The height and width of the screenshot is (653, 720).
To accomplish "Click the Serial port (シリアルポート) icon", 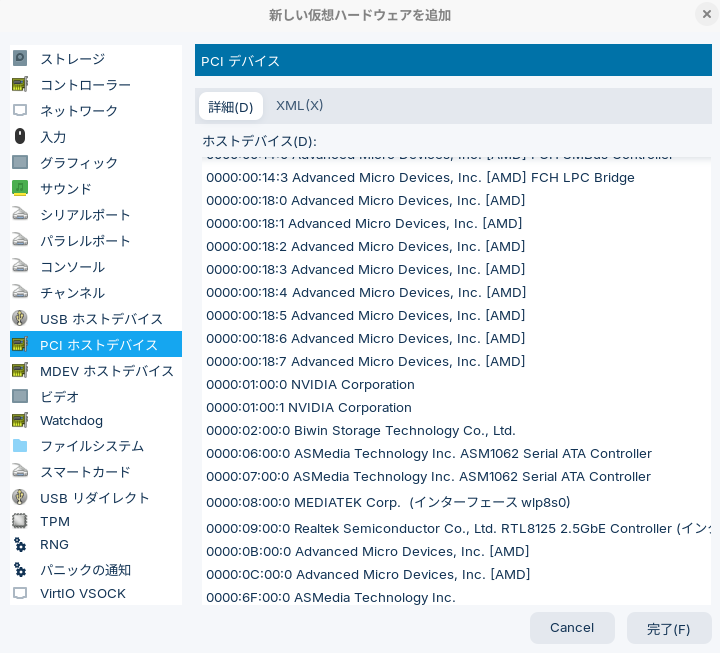I will tap(20, 214).
